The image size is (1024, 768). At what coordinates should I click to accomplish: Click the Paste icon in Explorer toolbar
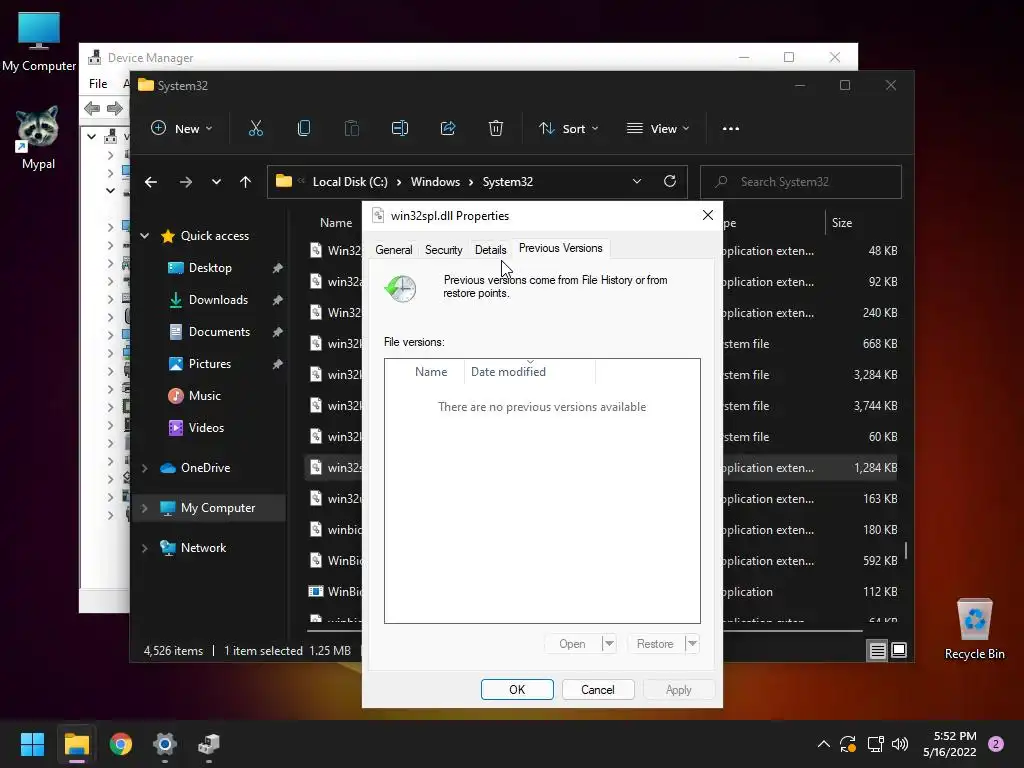point(351,129)
